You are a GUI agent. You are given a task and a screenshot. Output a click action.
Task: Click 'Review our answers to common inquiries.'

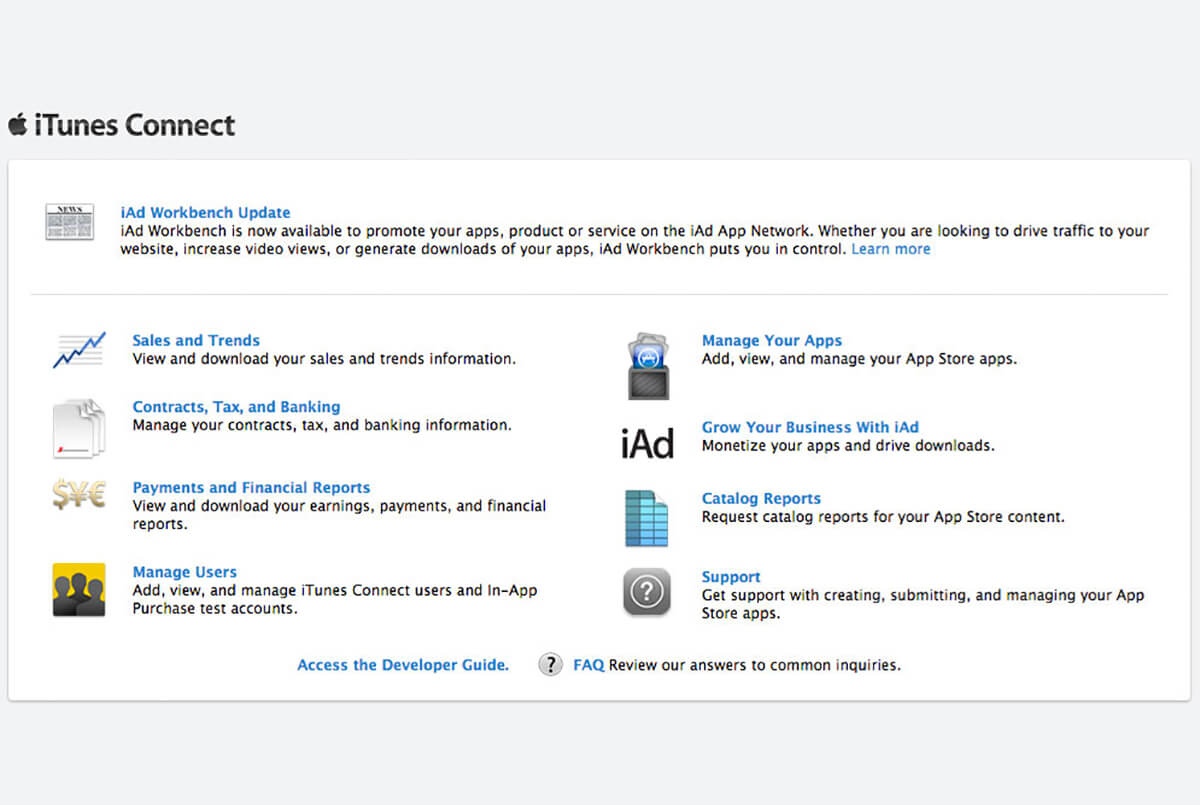[x=755, y=665]
